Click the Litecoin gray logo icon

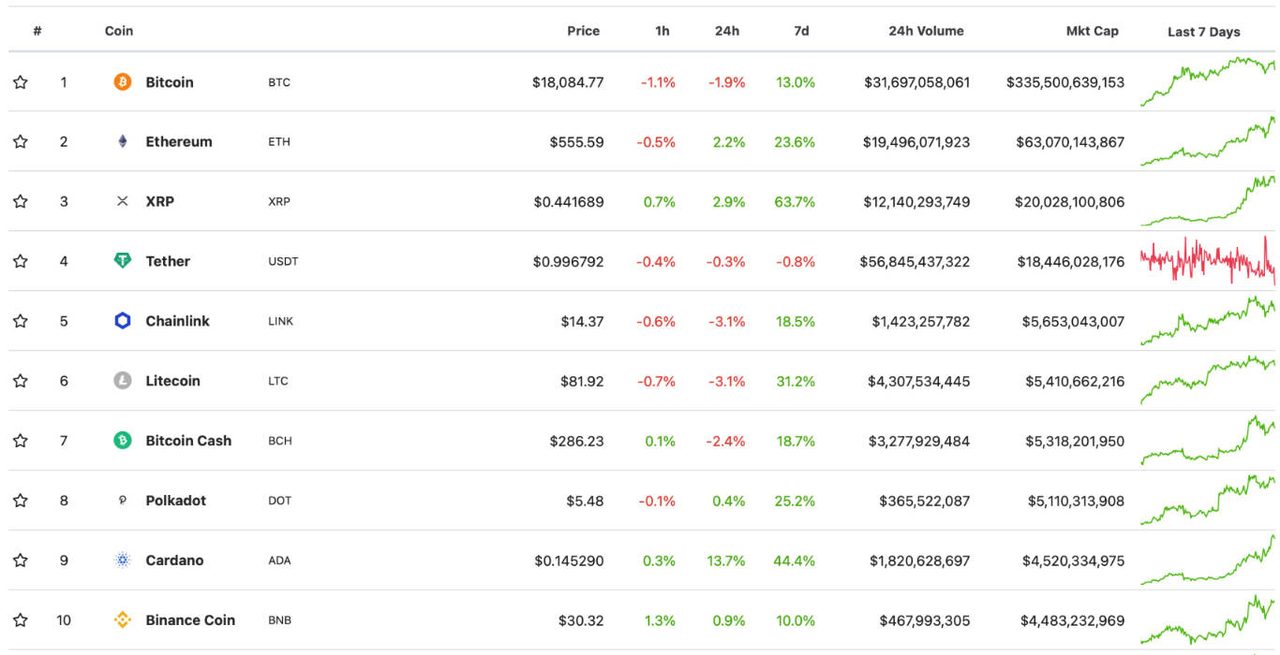[122, 381]
